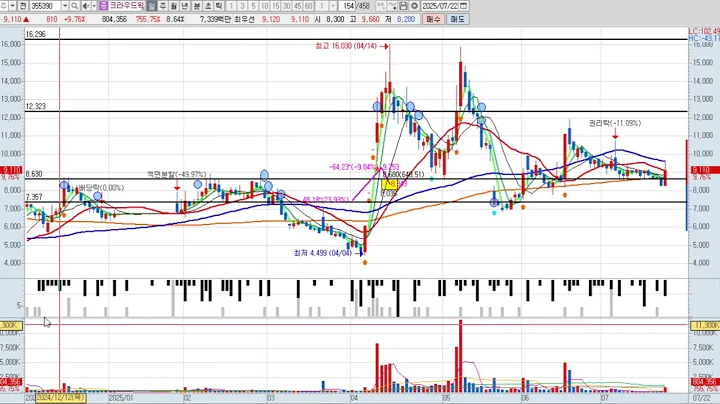Open the speaker options dropdown arrow
The image size is (720, 404).
click(94, 6)
